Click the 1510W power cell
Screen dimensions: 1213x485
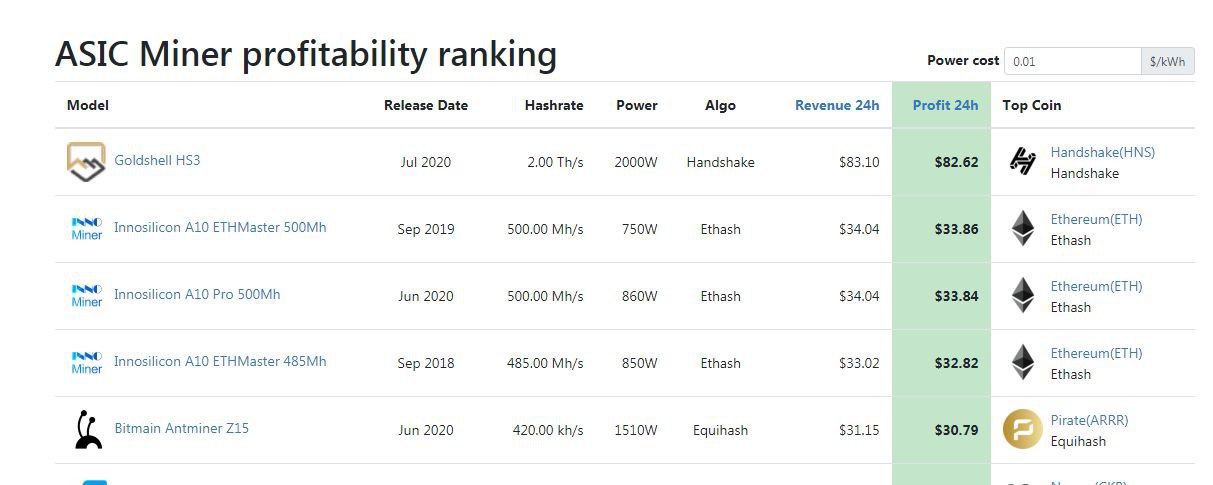click(x=636, y=430)
